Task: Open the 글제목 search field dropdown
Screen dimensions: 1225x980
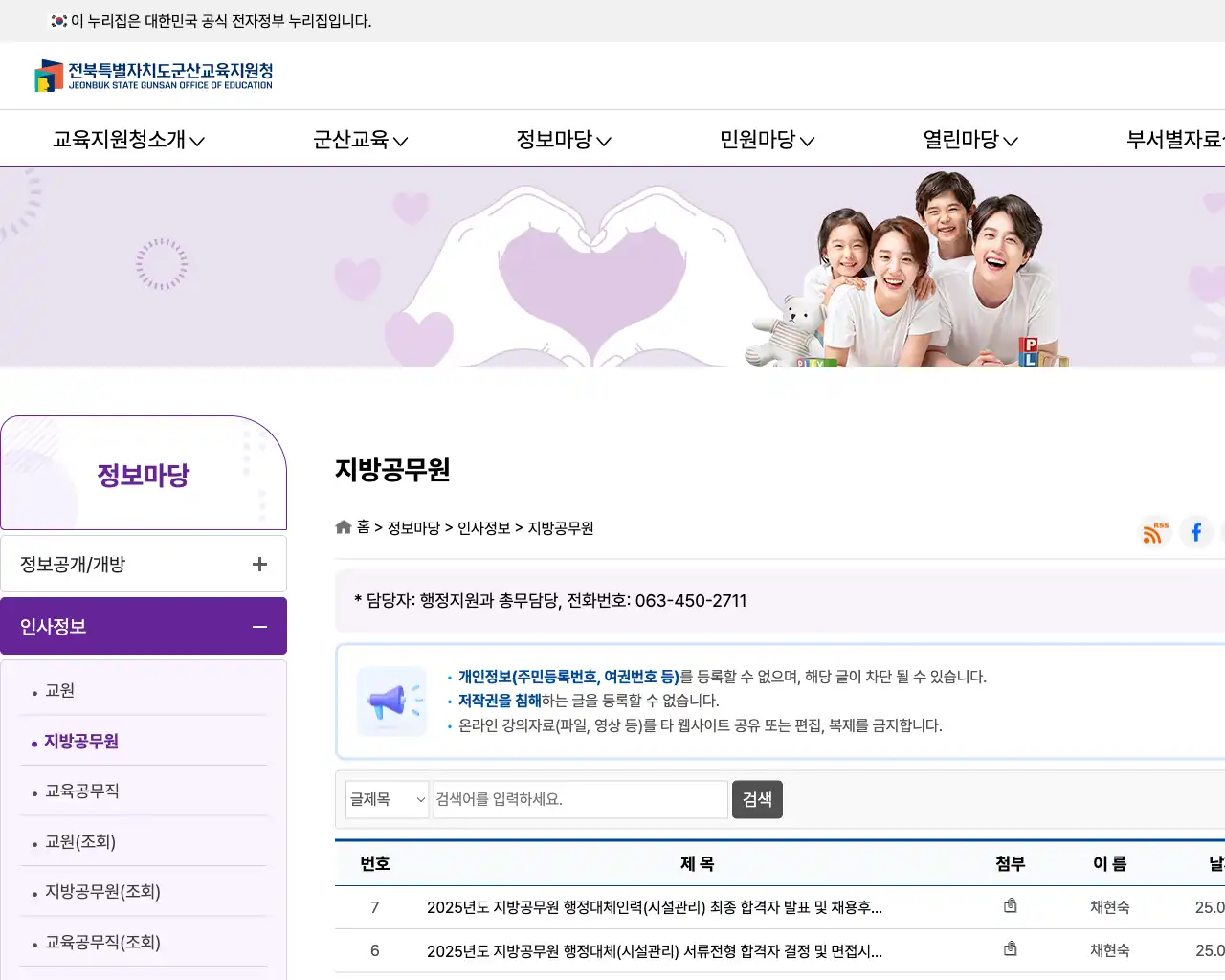Action: pos(387,799)
